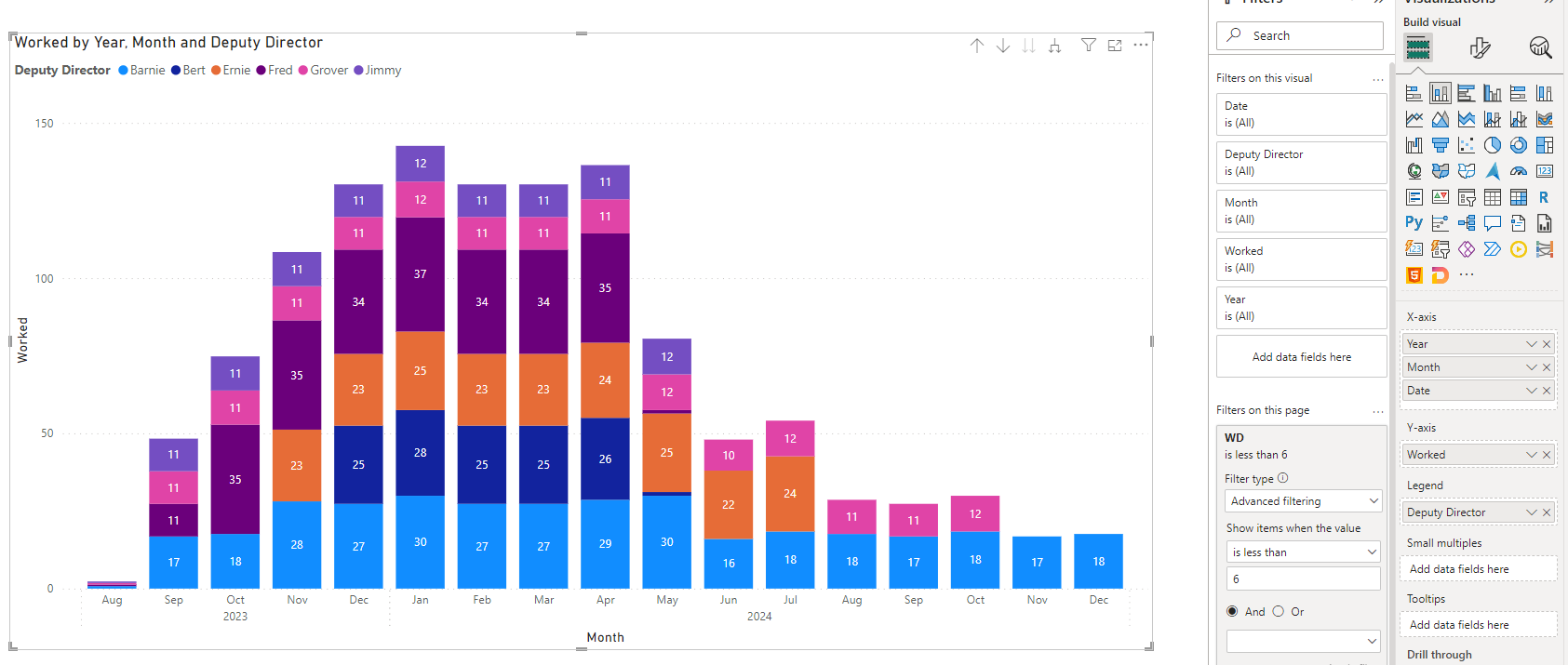Select the Treemap visual
Viewport: 1568px width, 665px height.
point(1544,145)
